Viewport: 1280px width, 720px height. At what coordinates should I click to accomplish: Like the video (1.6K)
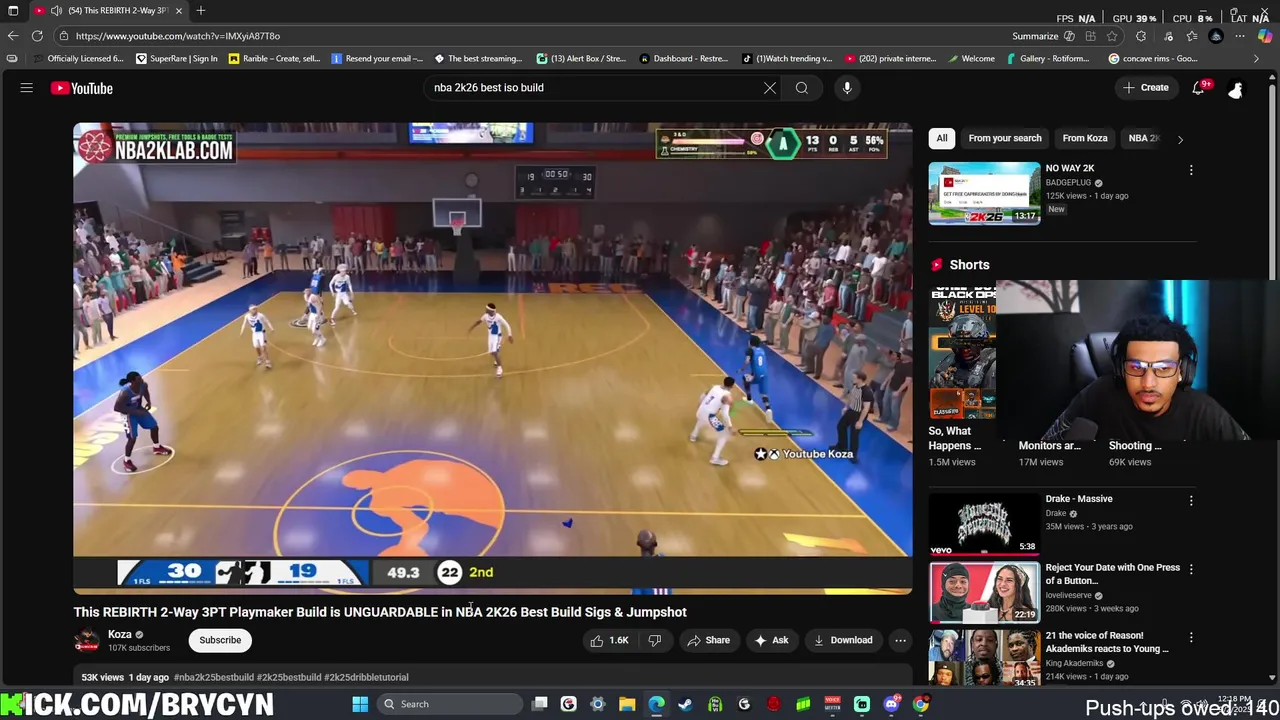(609, 640)
